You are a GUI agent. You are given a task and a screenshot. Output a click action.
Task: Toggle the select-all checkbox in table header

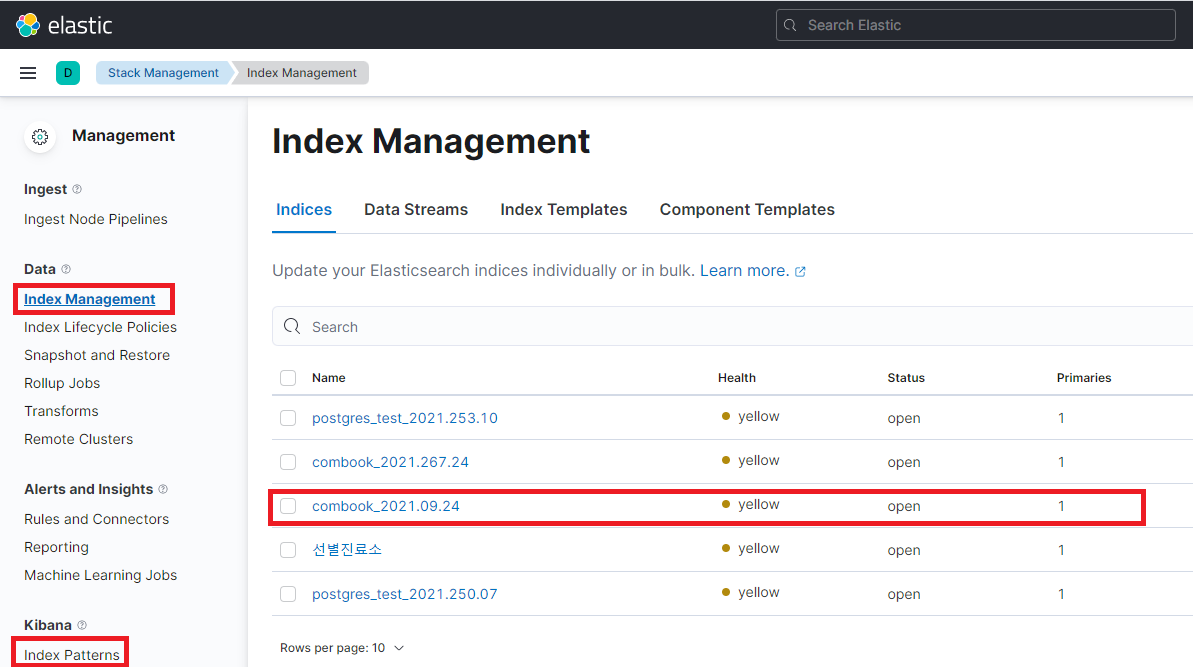288,378
